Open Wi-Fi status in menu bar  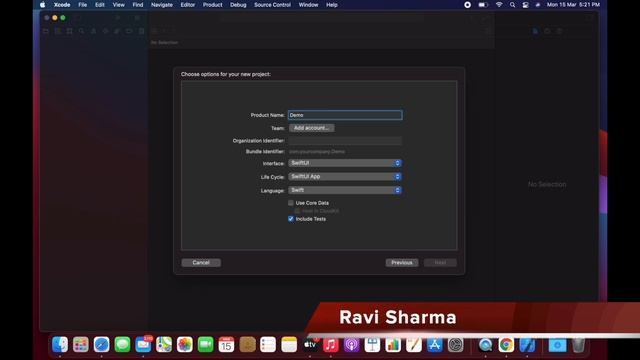tap(499, 5)
